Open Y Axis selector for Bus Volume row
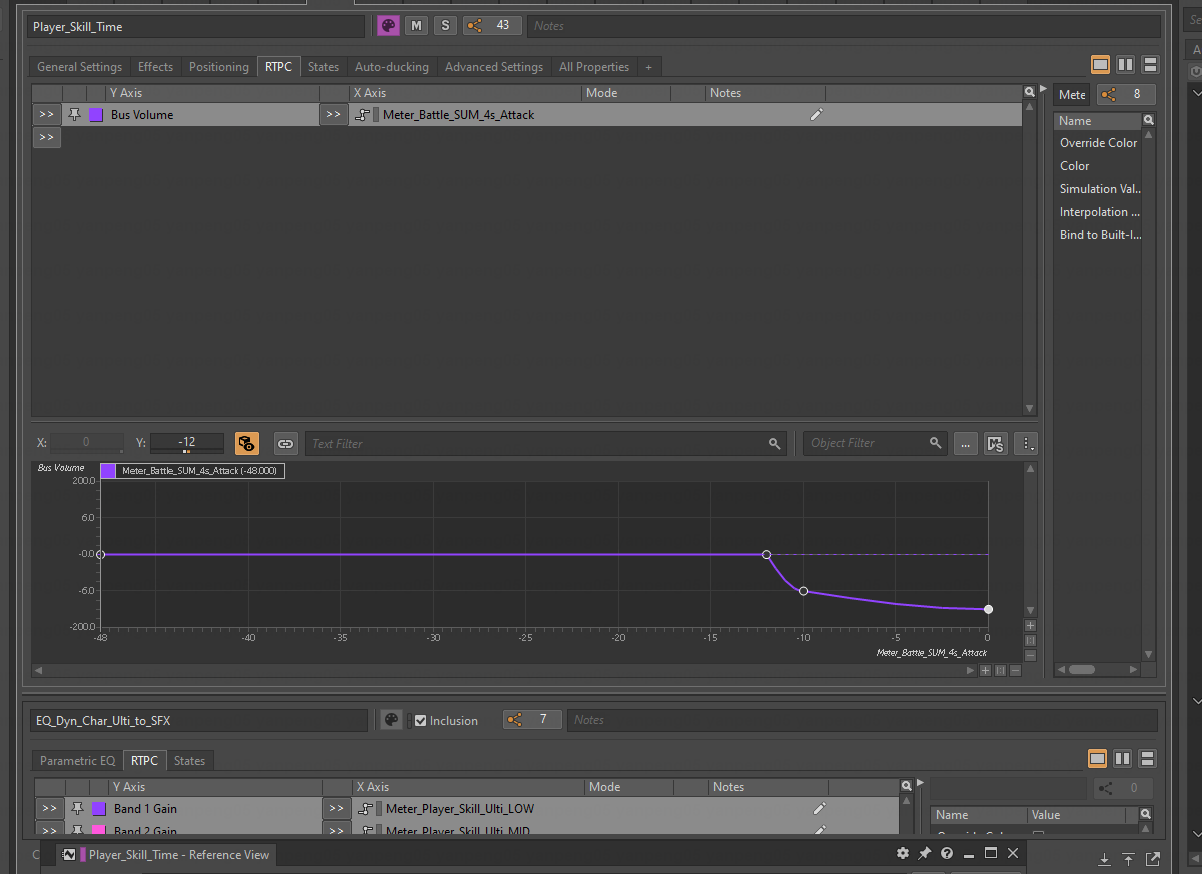The height and width of the screenshot is (874, 1202). click(47, 115)
